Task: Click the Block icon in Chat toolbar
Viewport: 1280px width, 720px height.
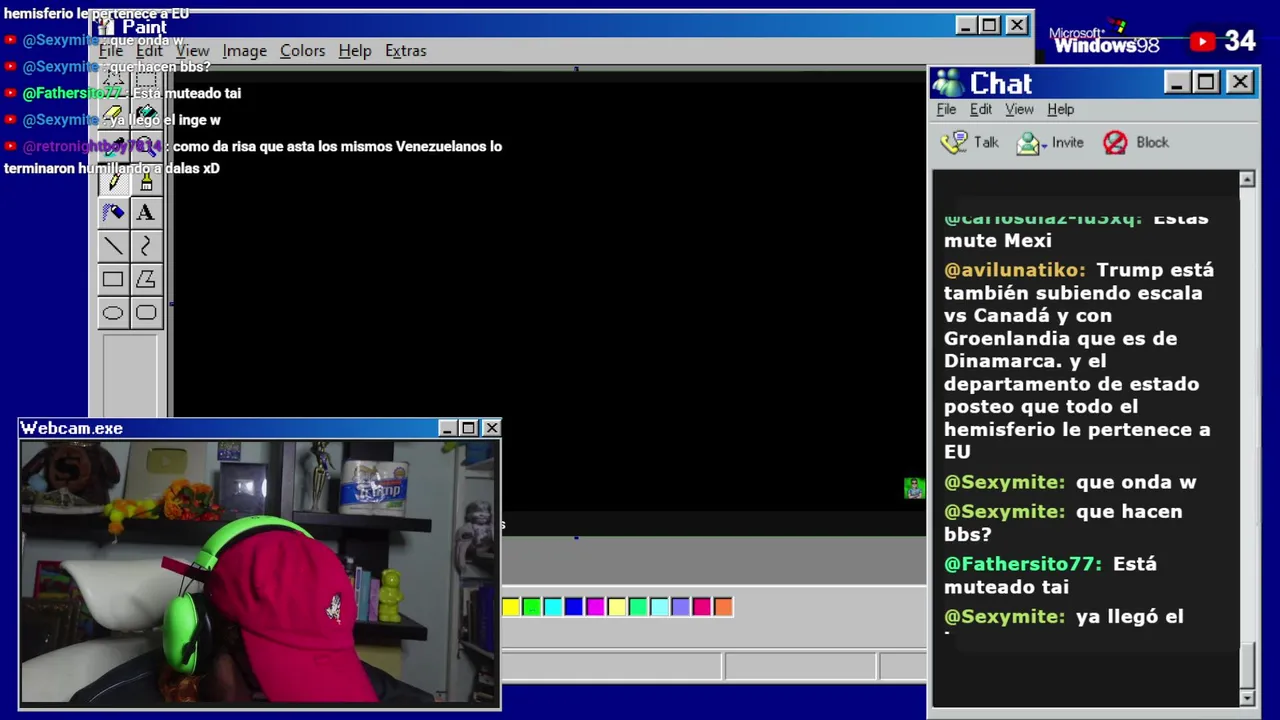Action: point(1115,143)
